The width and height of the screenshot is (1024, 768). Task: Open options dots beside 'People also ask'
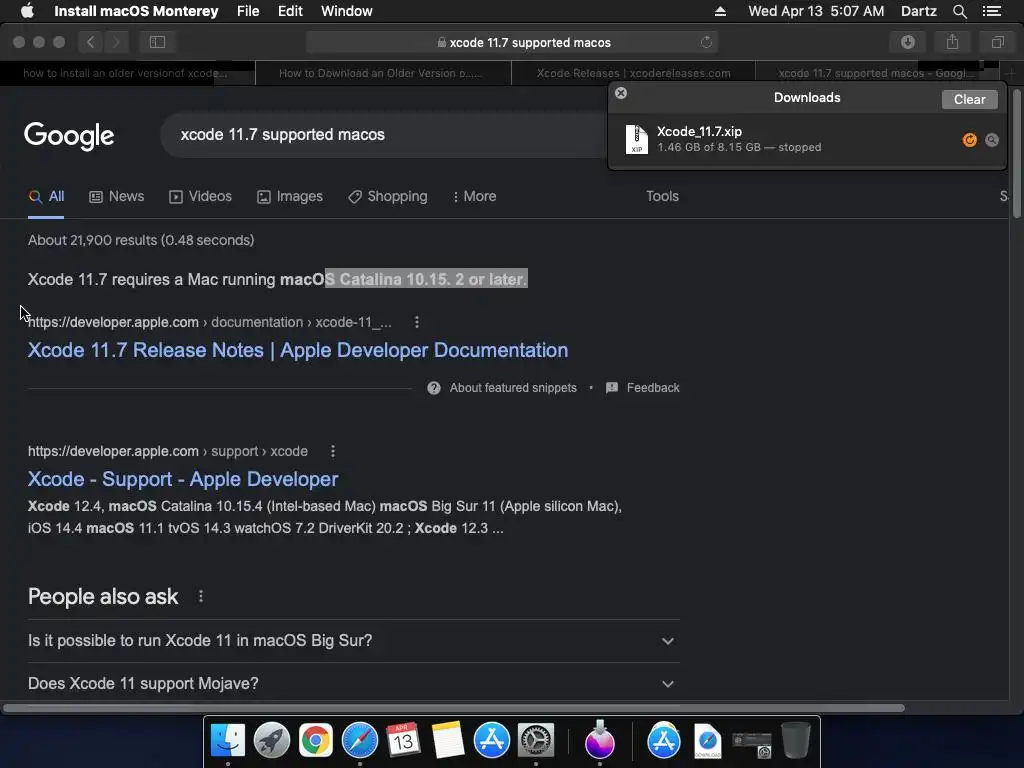(x=200, y=596)
